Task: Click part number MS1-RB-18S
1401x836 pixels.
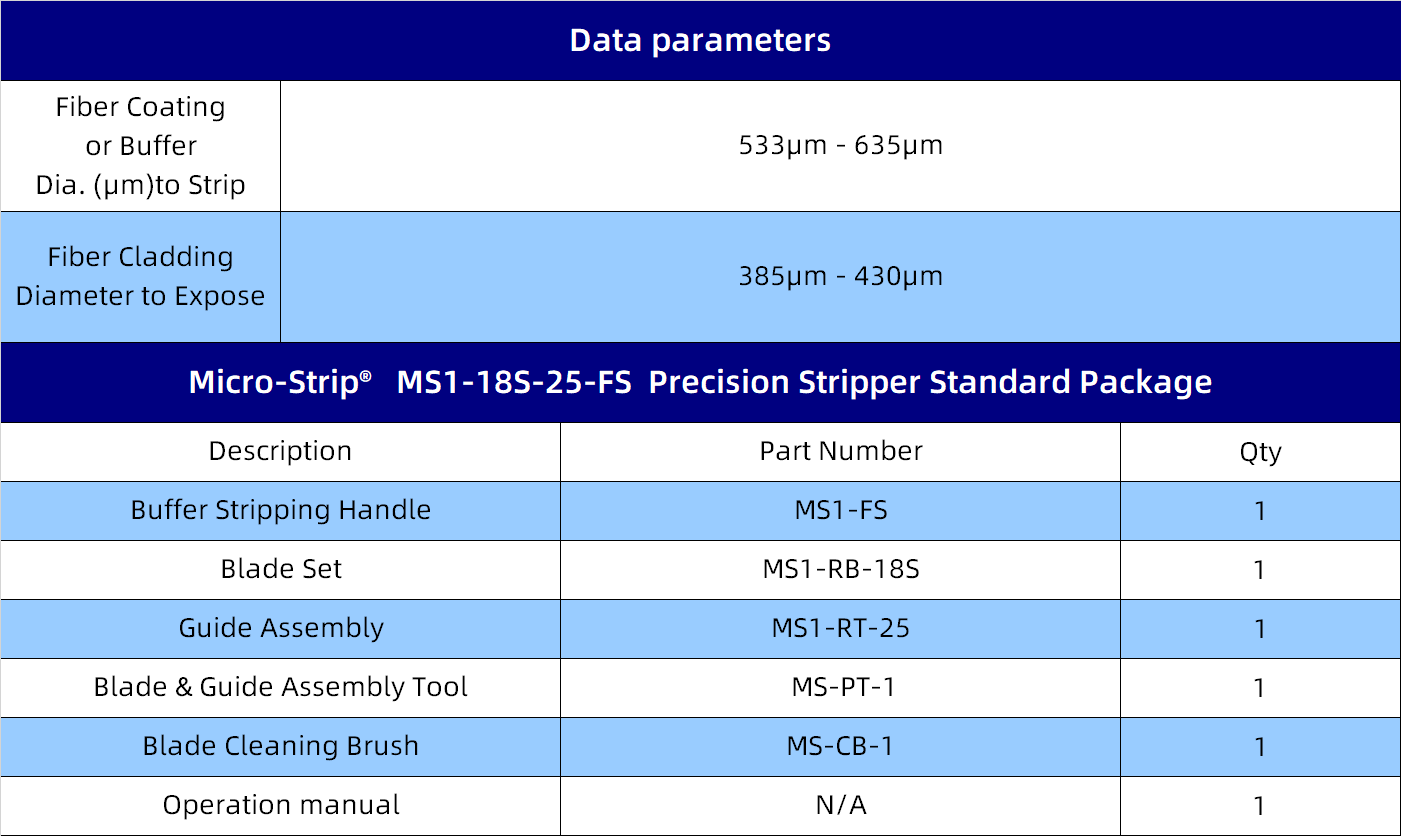Action: coord(840,570)
